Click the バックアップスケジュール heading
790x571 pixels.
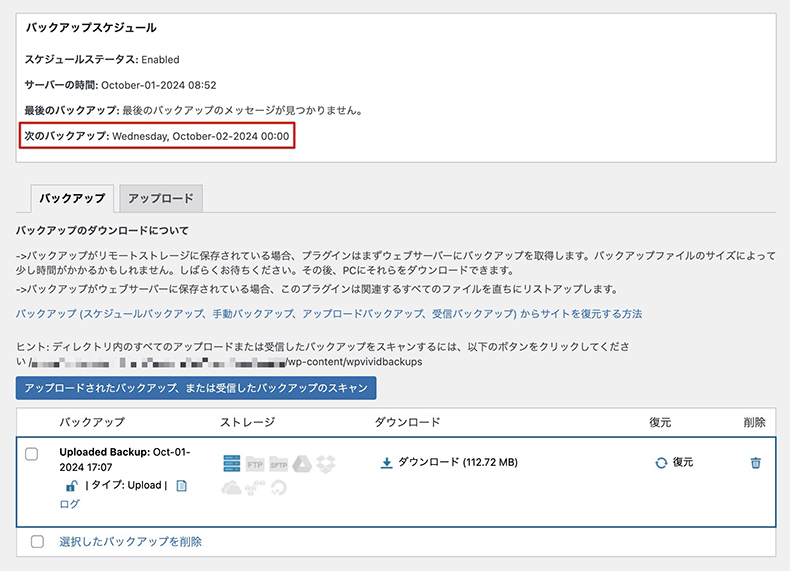91,27
